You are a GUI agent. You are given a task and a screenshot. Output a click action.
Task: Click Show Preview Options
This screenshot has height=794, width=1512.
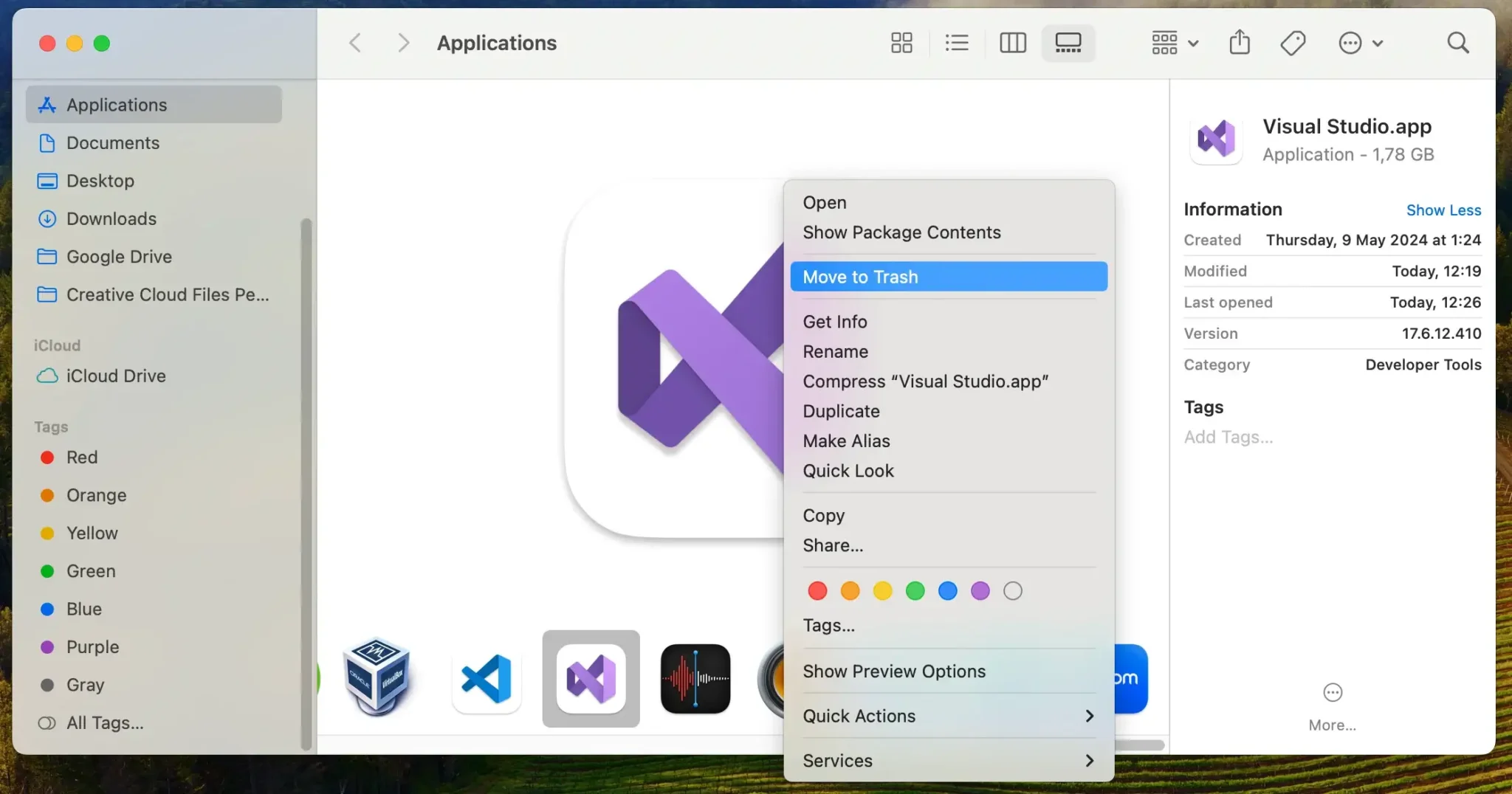pyautogui.click(x=949, y=672)
